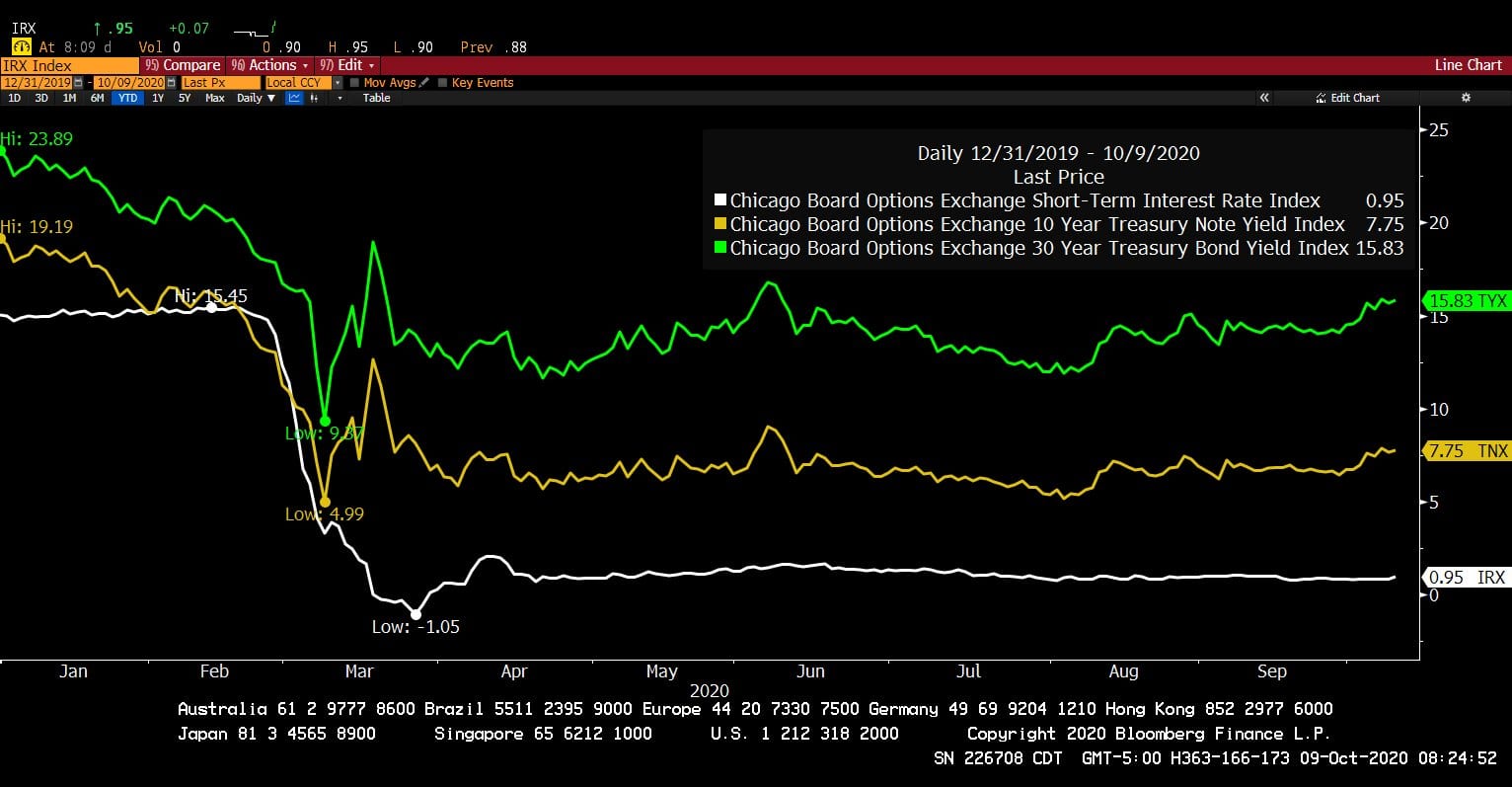1512x787 pixels.
Task: Select the 1D time range
Action: tap(14, 98)
